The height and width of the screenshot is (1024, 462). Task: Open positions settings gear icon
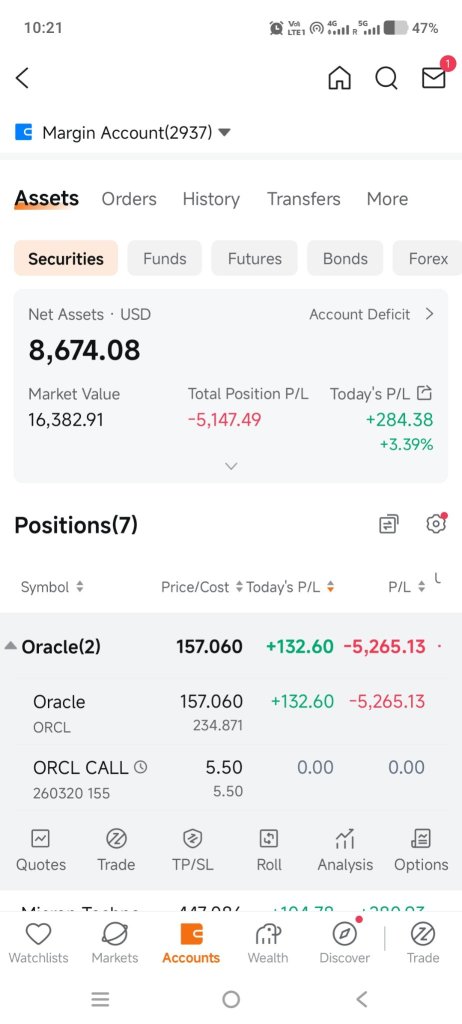click(435, 524)
